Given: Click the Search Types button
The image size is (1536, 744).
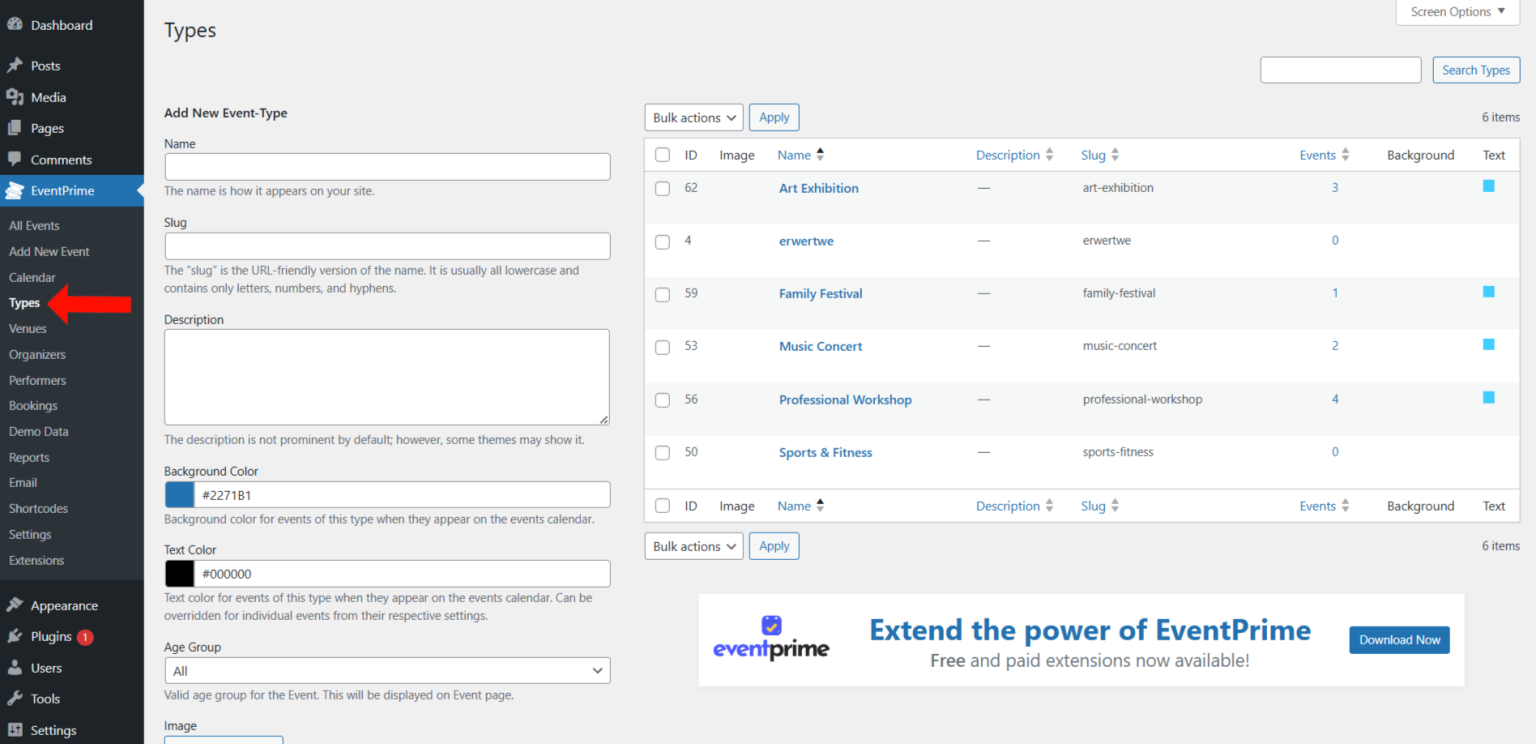Looking at the screenshot, I should tap(1476, 69).
